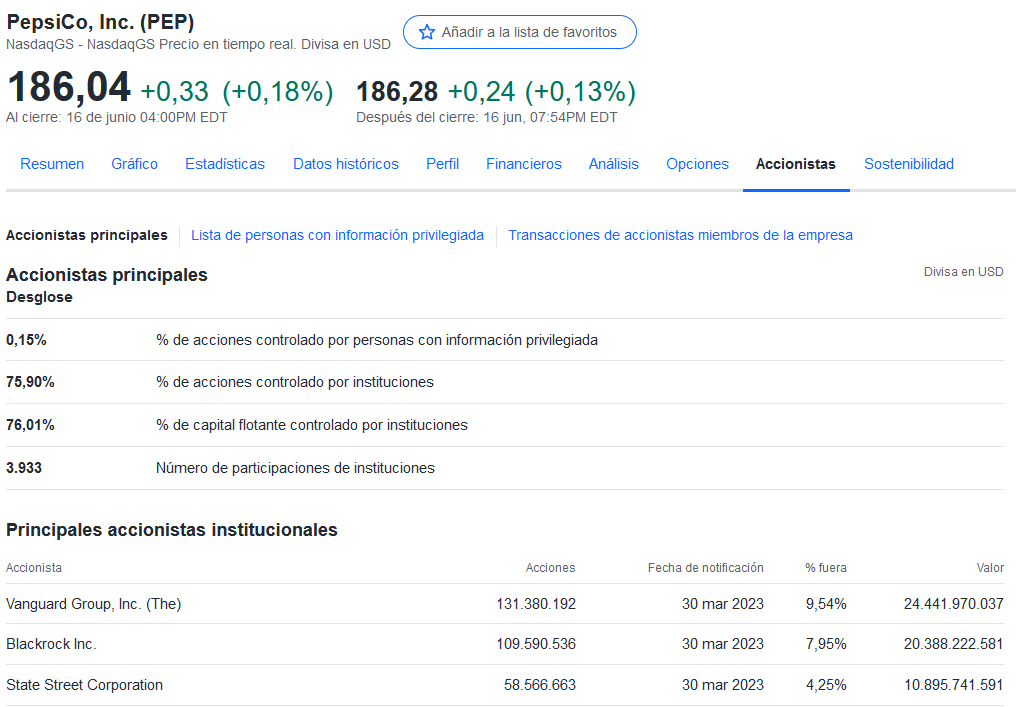Click the 'Desglose' subheading

click(x=40, y=297)
